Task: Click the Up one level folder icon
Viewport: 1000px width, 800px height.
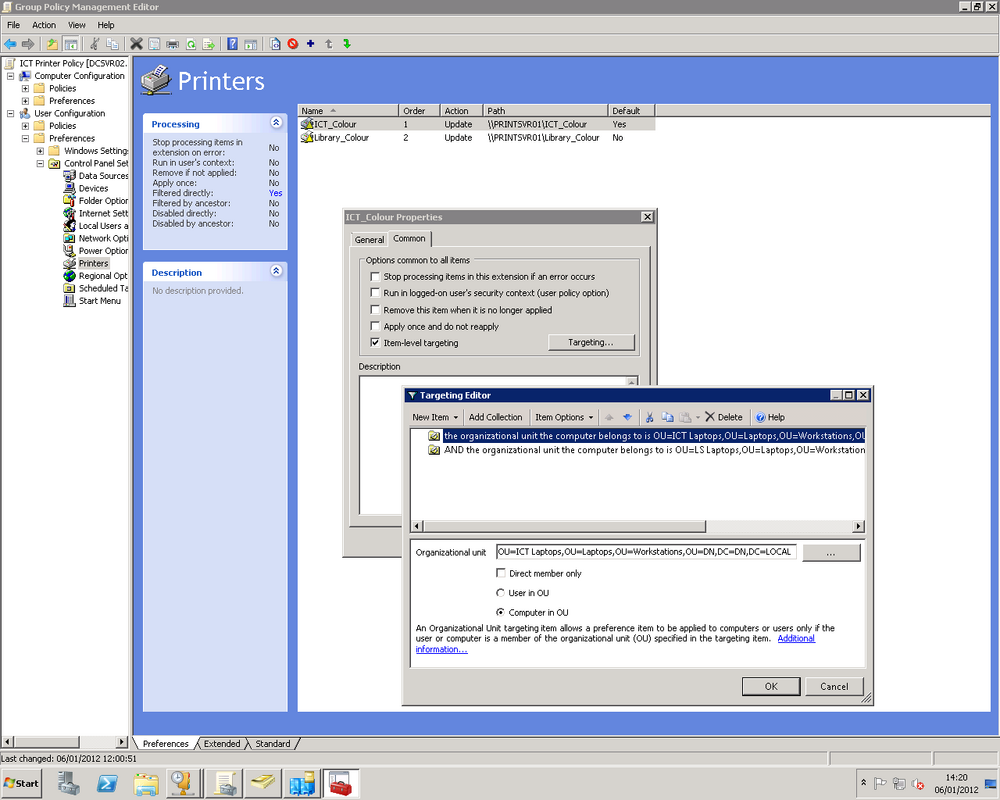Action: click(52, 44)
